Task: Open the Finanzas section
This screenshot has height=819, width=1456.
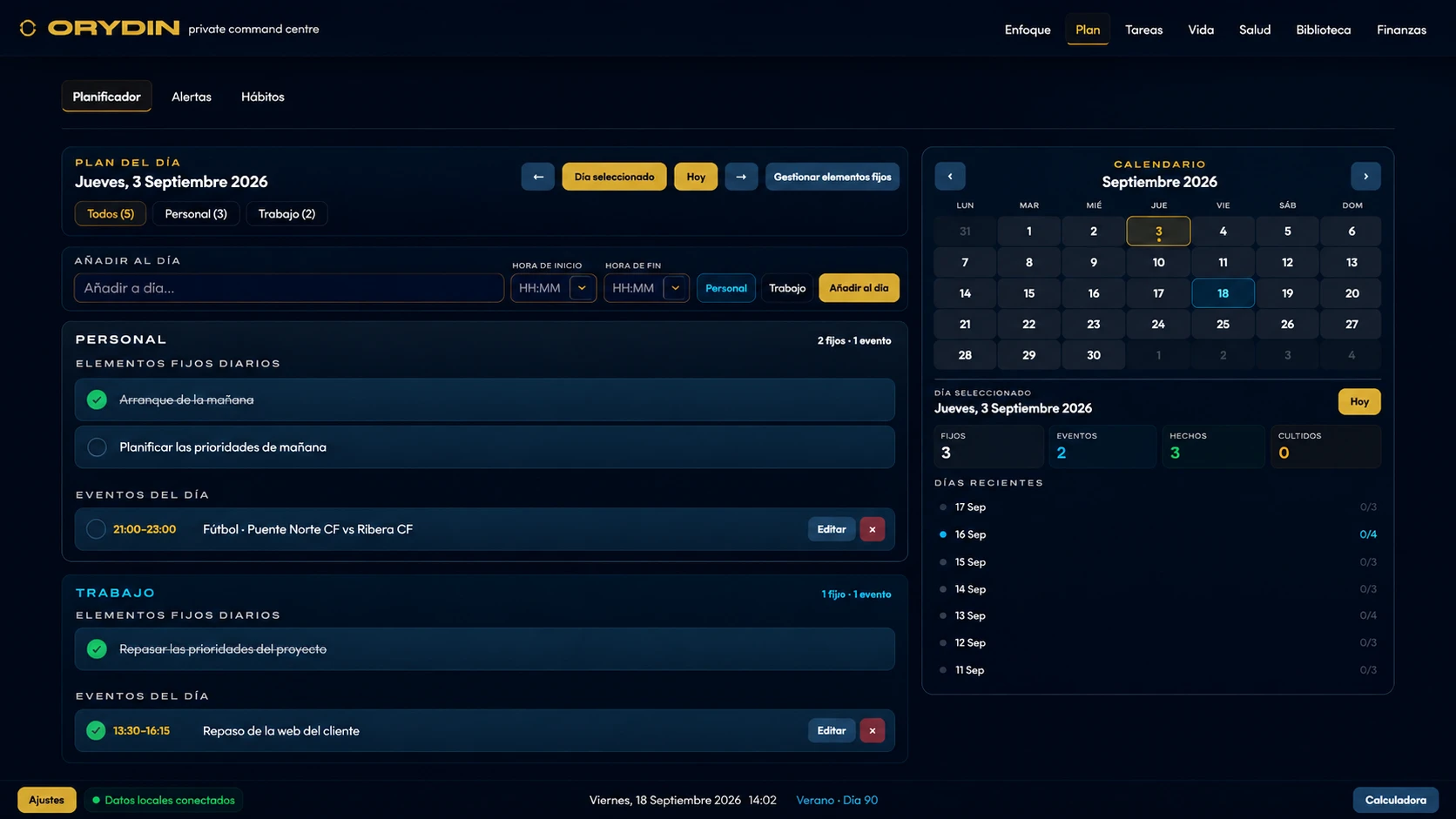Action: pos(1401,30)
